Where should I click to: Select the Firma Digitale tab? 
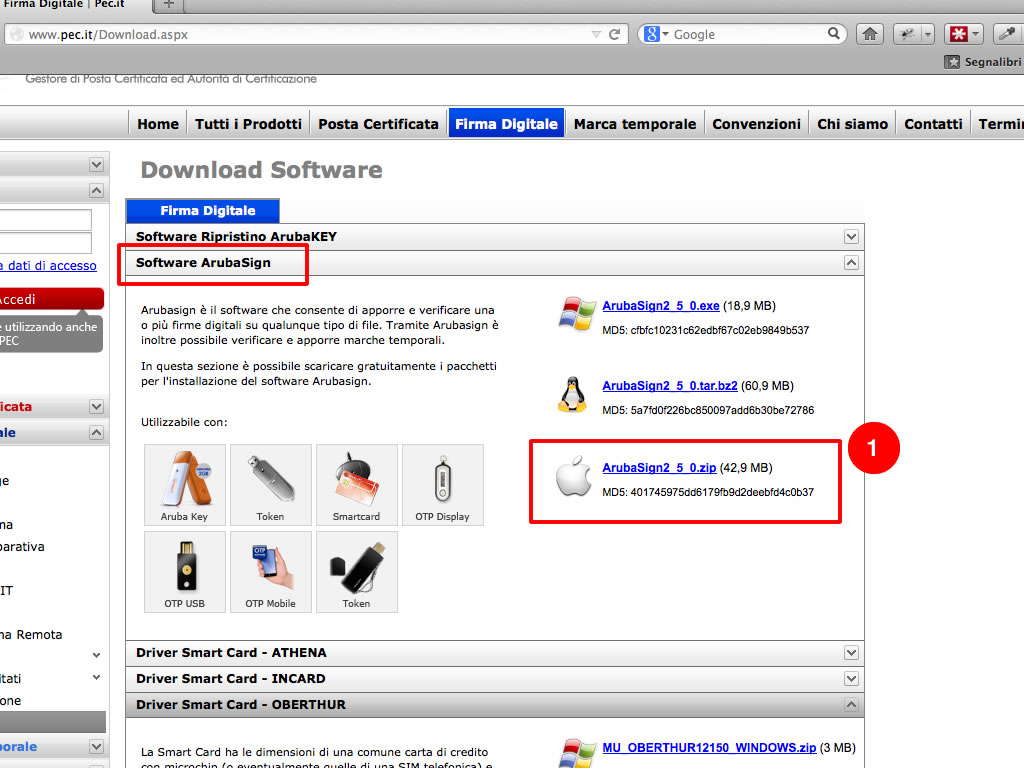click(x=207, y=211)
